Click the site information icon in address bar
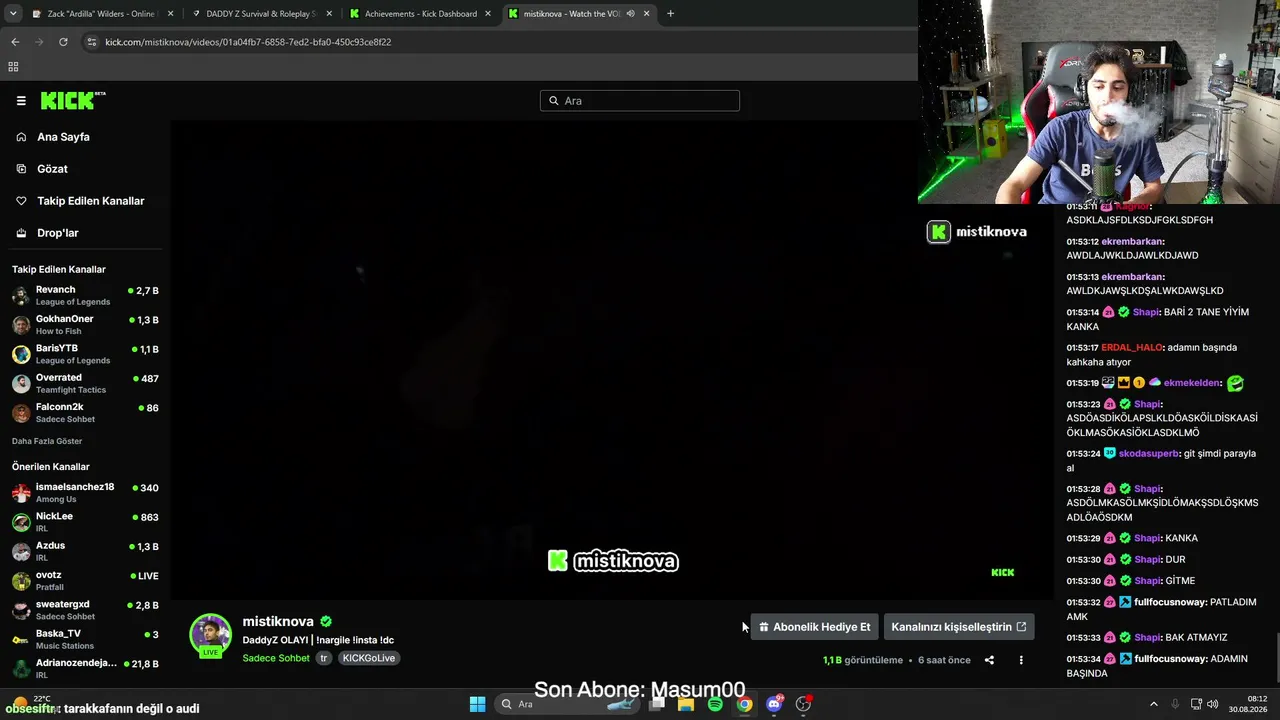Image resolution: width=1280 pixels, height=720 pixels. (x=92, y=42)
